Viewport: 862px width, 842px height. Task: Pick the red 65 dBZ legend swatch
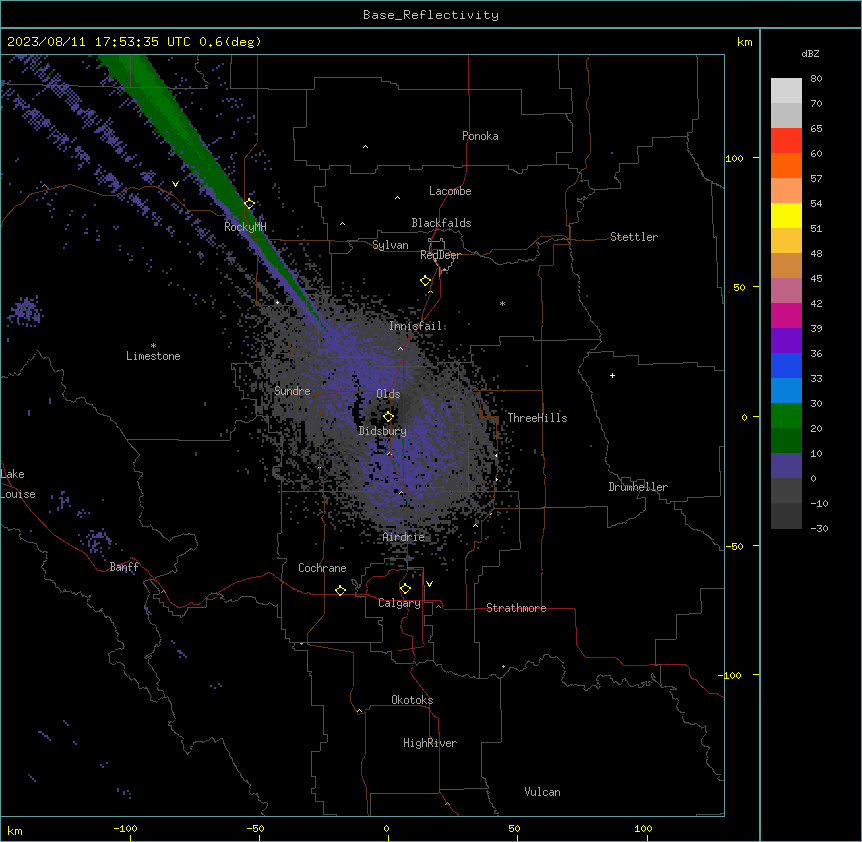[786, 140]
